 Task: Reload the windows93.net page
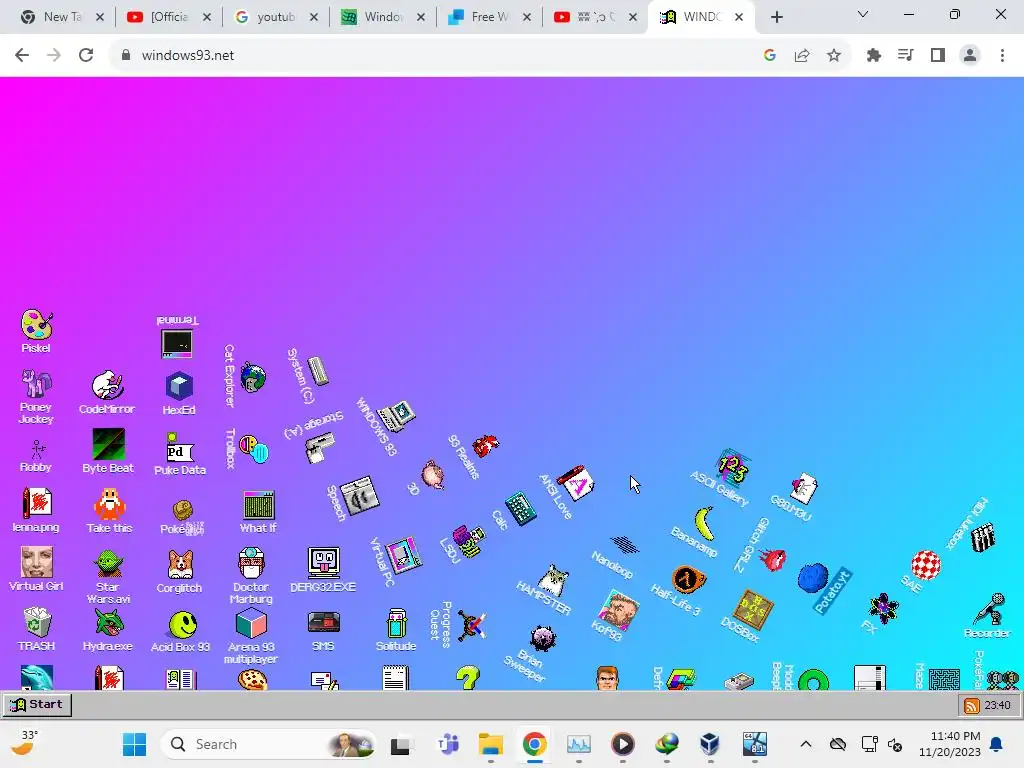86,56
